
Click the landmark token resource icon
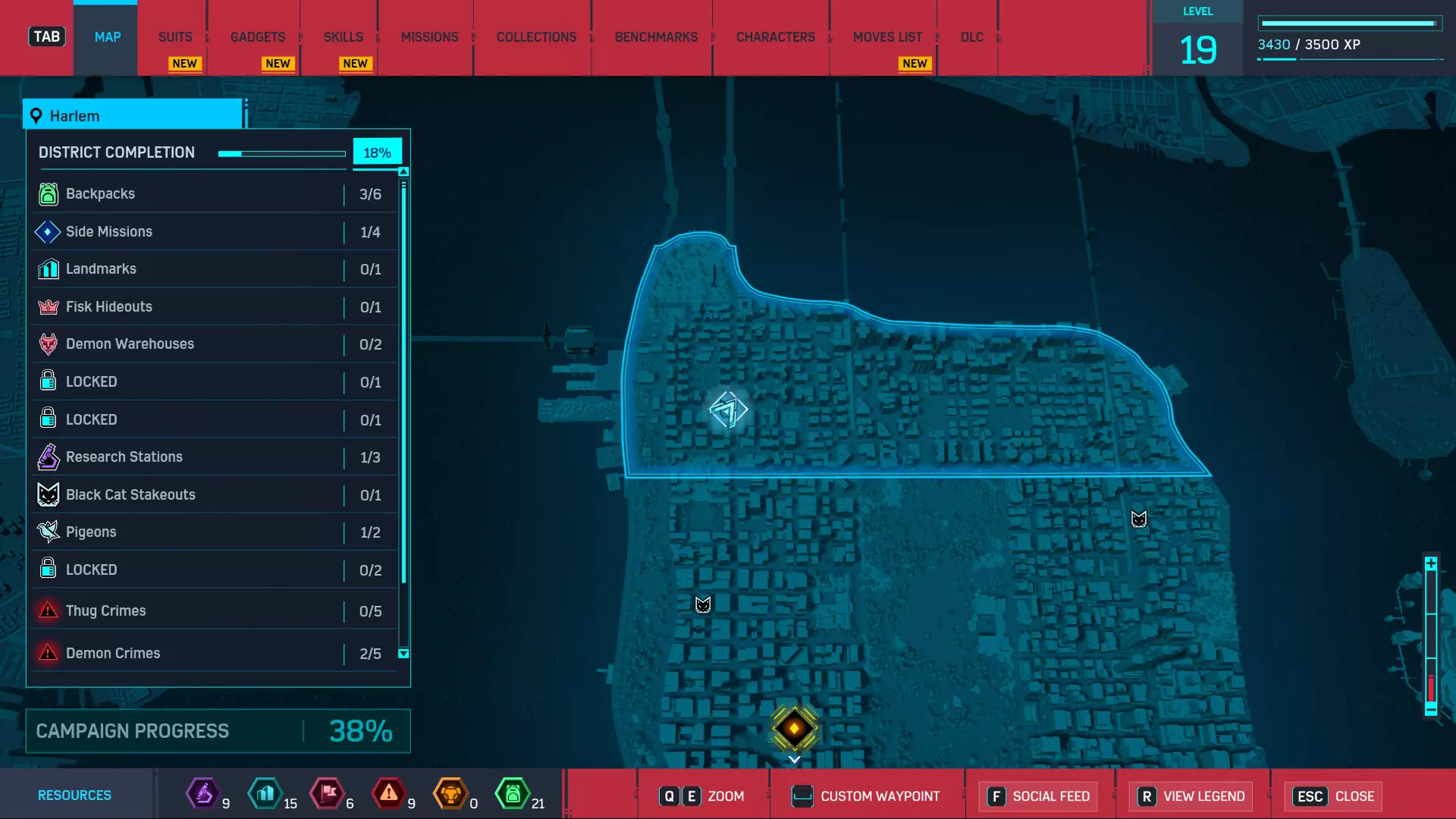(265, 794)
